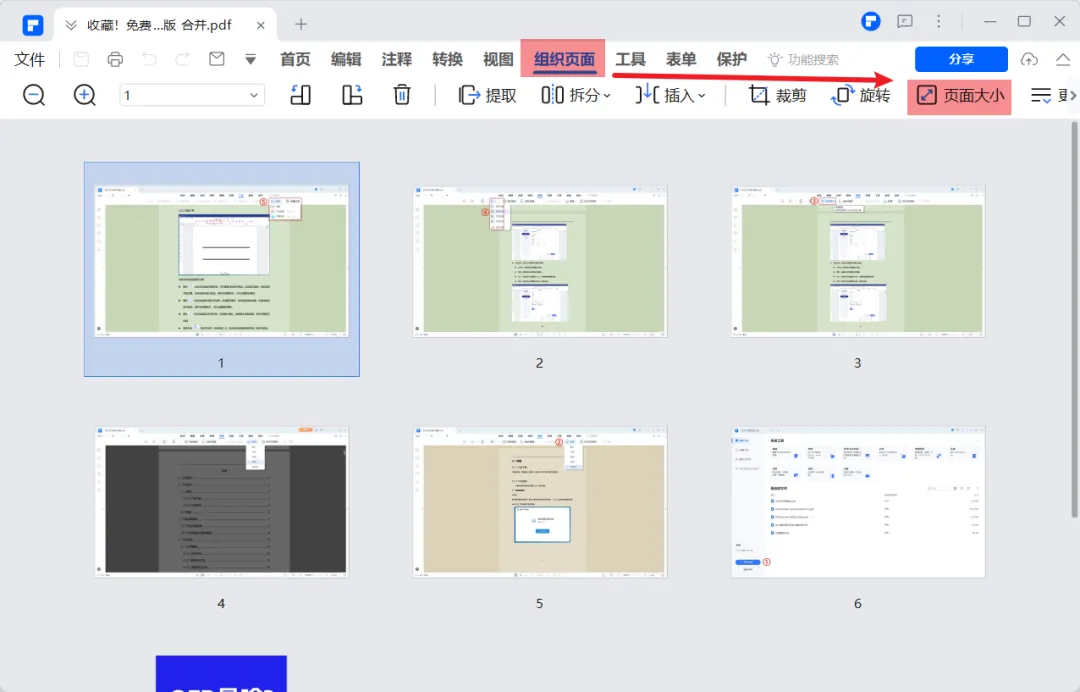This screenshot has width=1080, height=692.
Task: Expand the 插入 (Insert) dropdown
Action: 671,96
